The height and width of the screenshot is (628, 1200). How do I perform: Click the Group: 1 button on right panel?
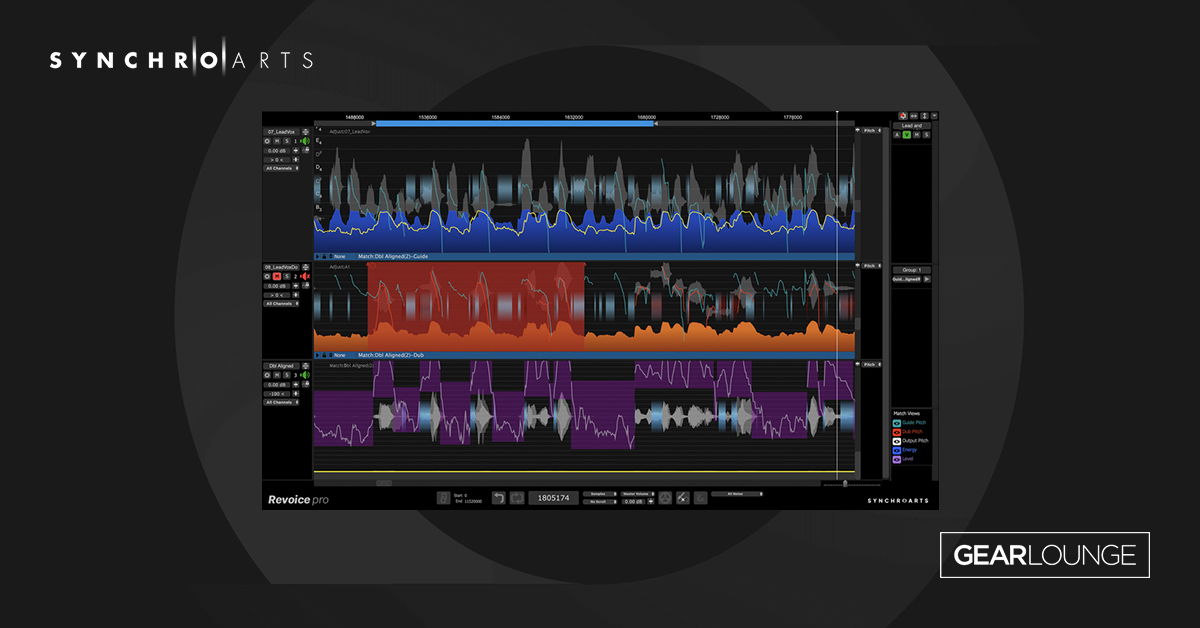pyautogui.click(x=912, y=268)
